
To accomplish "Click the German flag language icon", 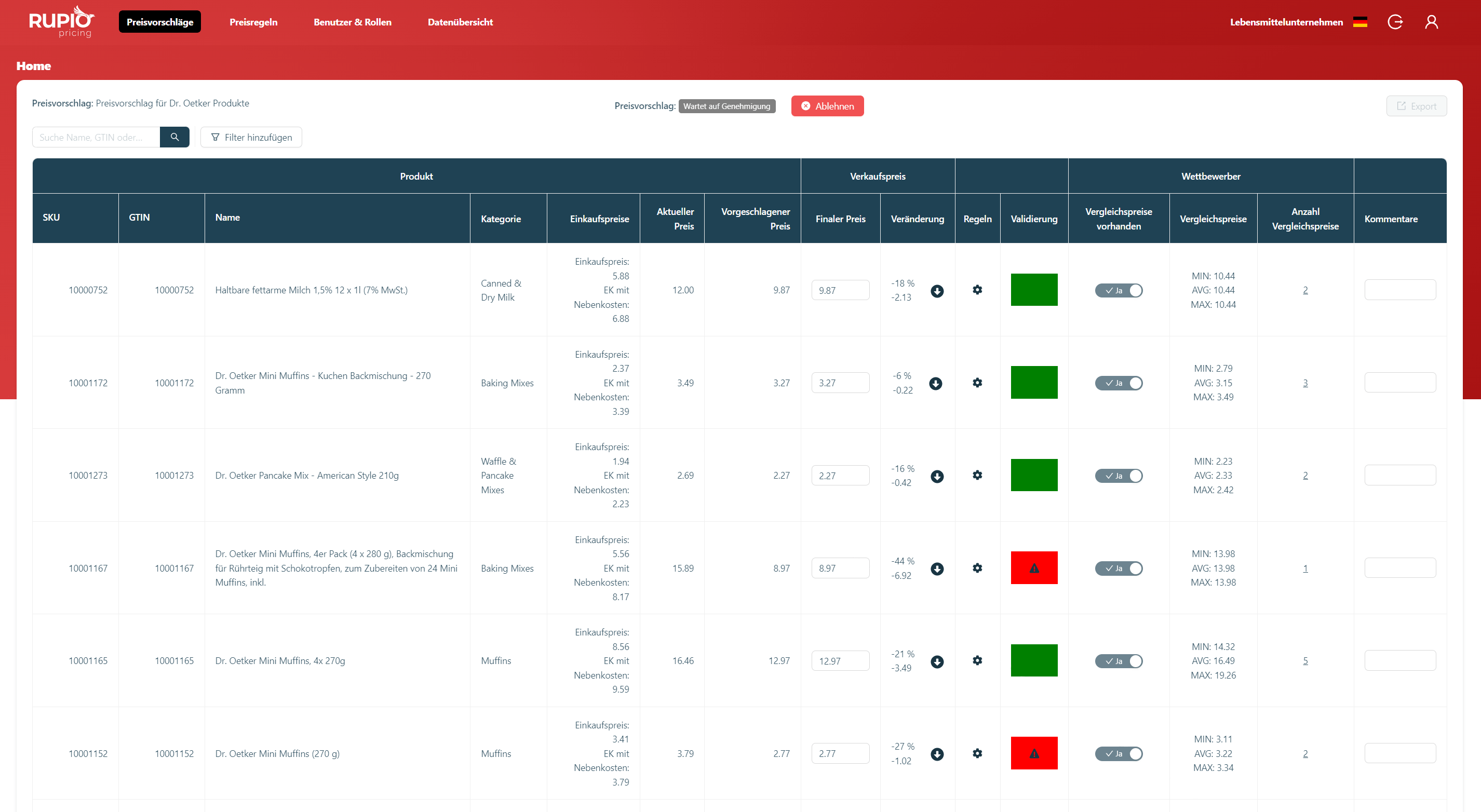I will 1359,22.
